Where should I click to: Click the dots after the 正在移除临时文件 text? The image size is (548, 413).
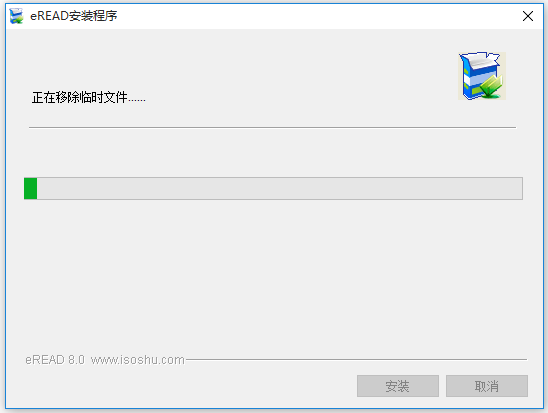coord(137,101)
